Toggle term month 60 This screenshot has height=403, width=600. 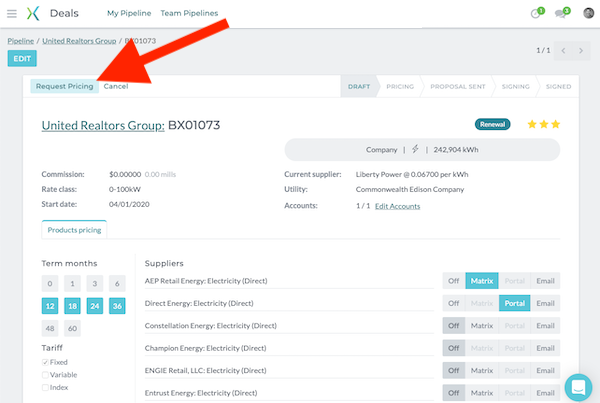pyautogui.click(x=72, y=328)
